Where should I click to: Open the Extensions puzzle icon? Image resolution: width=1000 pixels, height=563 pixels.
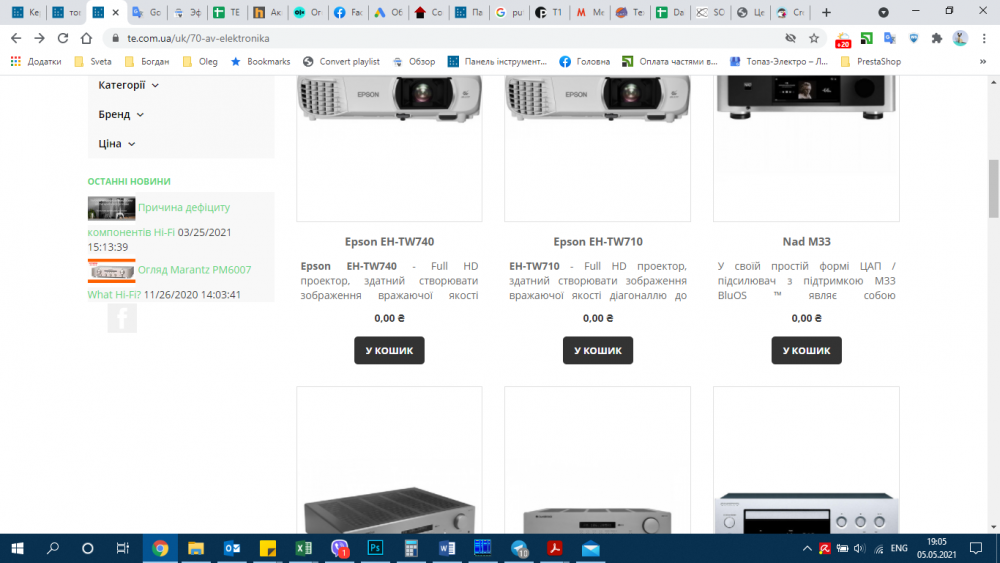tap(936, 38)
